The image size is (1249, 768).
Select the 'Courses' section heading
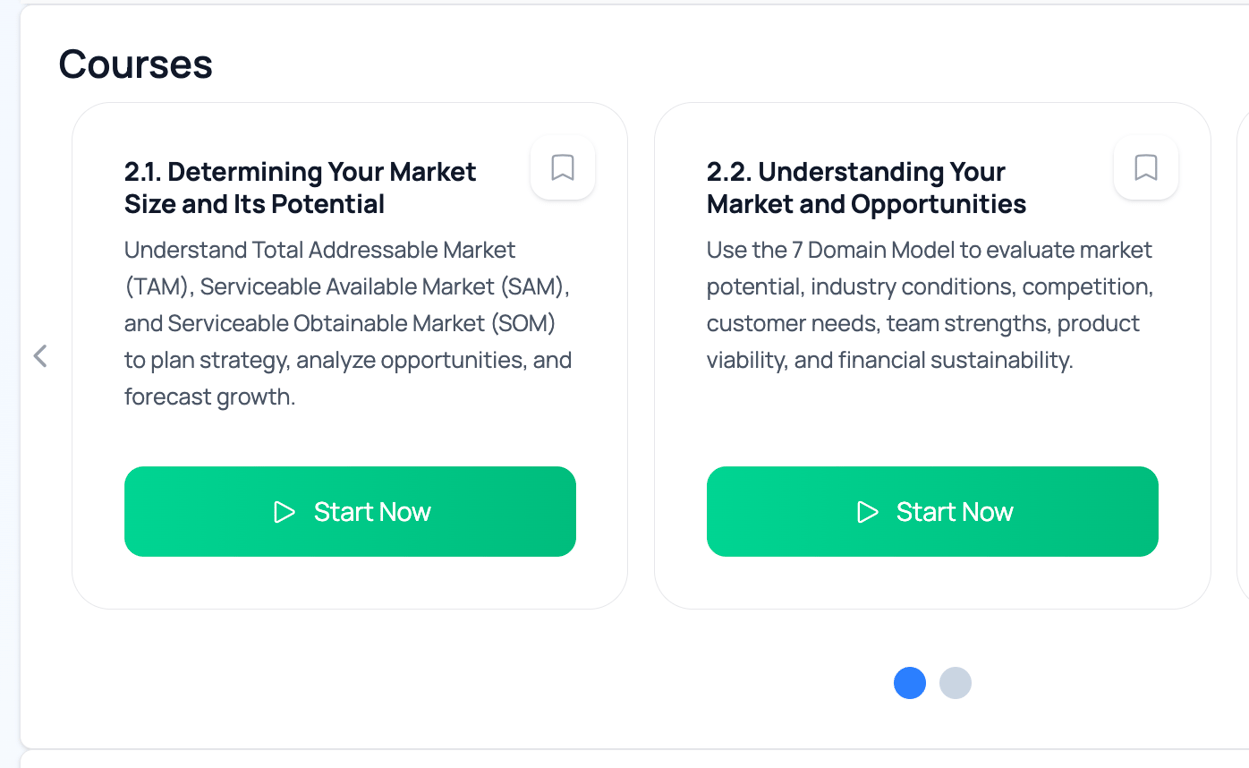pos(135,64)
